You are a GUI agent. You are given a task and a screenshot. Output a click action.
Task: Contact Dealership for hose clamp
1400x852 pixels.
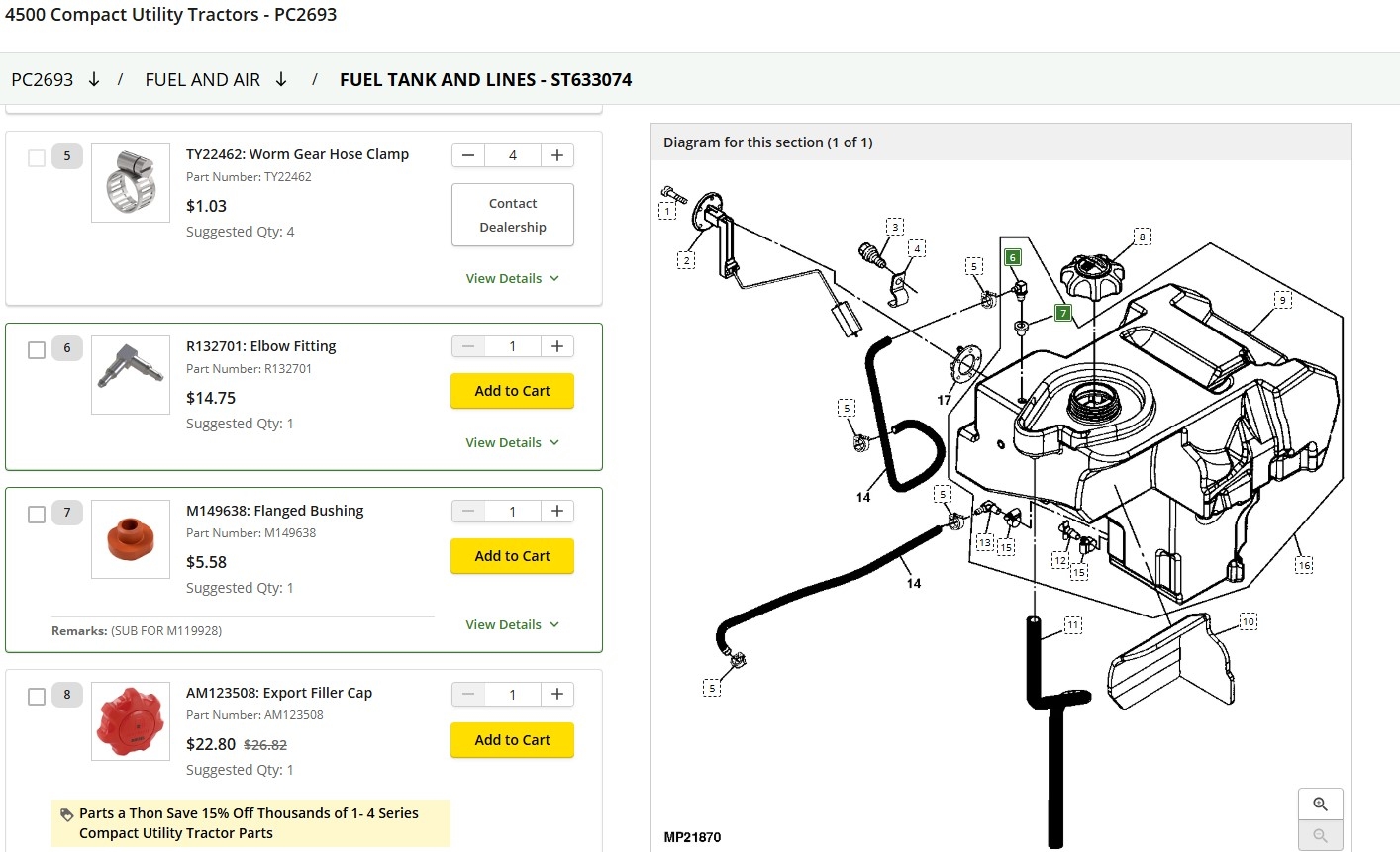point(513,215)
